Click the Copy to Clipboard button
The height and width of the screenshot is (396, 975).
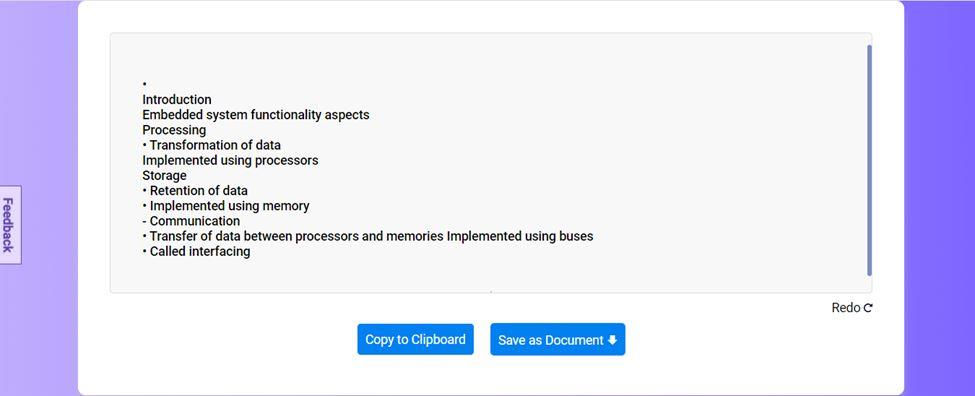[x=415, y=339]
